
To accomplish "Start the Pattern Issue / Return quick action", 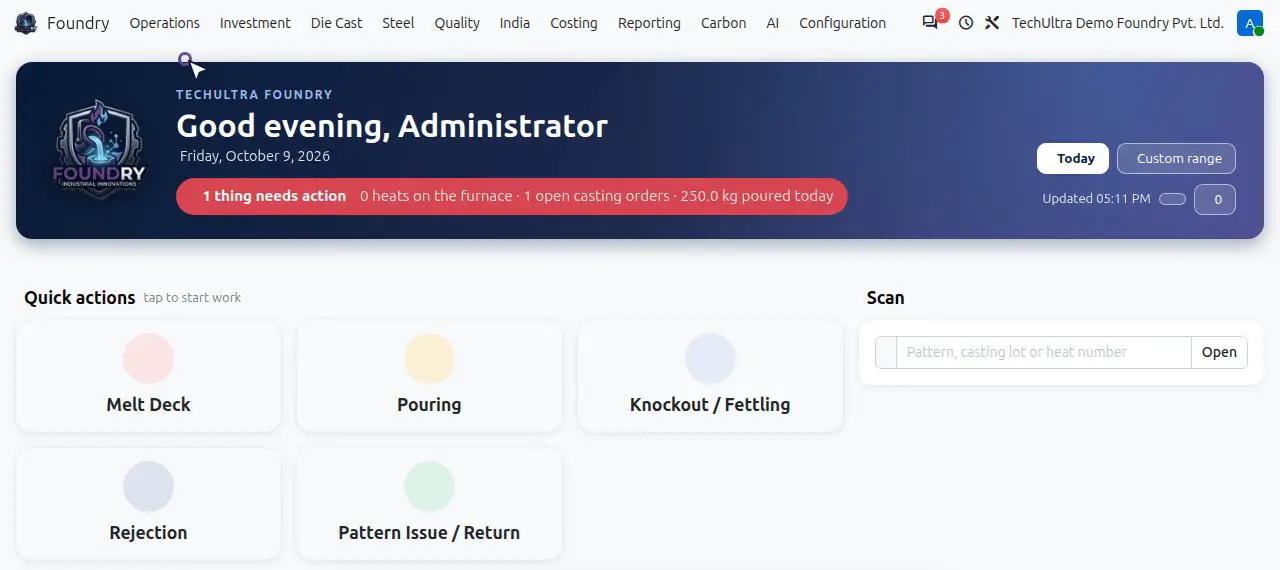I will (x=429, y=504).
